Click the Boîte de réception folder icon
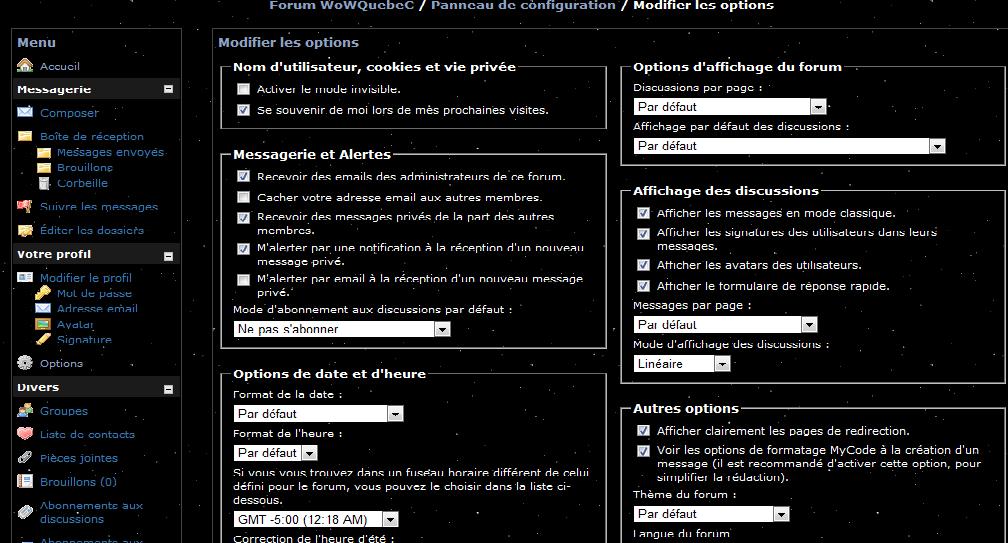 (x=25, y=136)
